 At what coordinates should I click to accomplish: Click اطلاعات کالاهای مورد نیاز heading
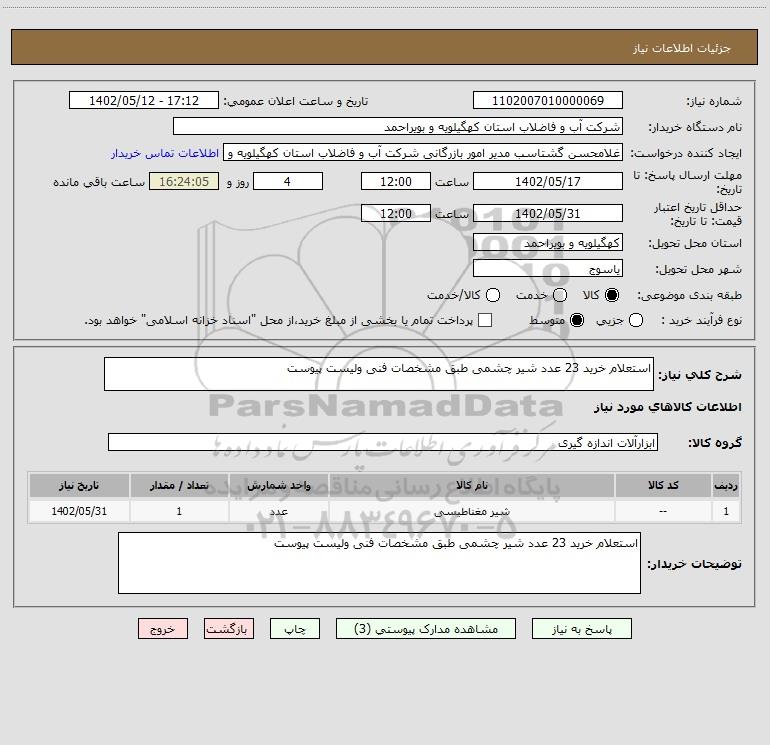click(667, 407)
